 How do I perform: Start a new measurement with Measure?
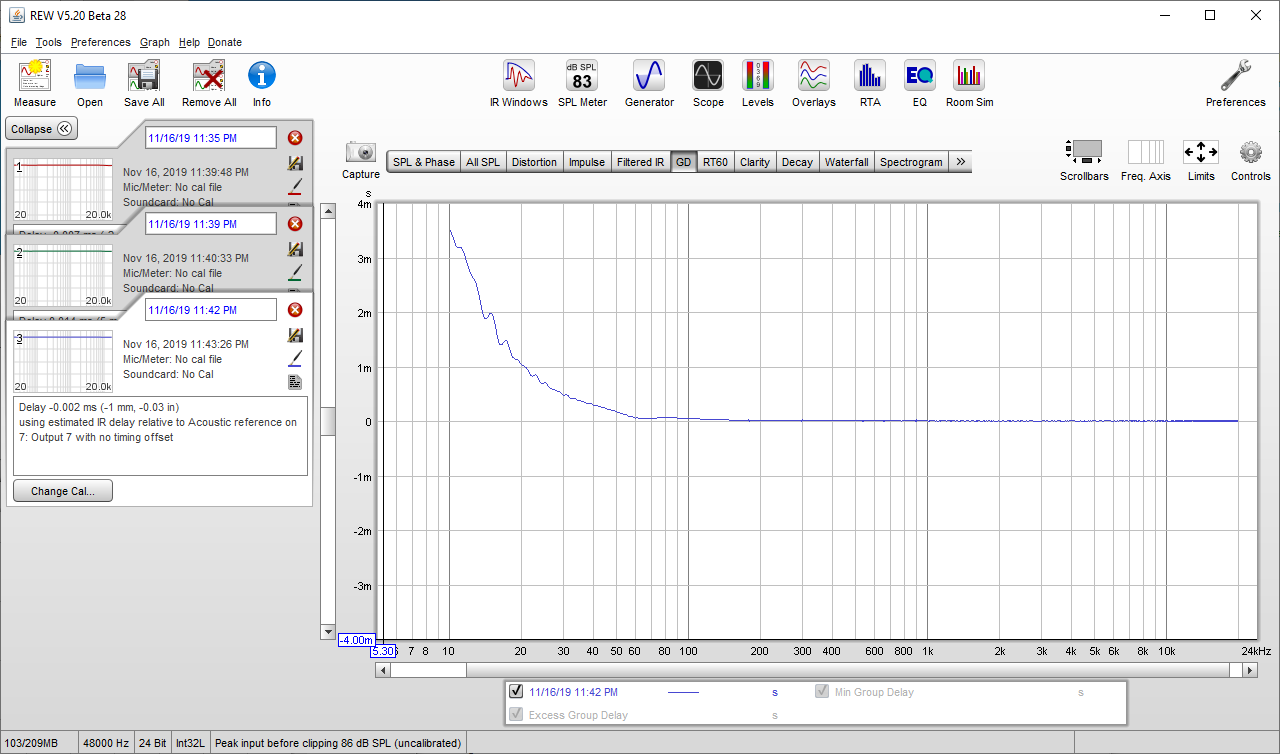coord(35,84)
